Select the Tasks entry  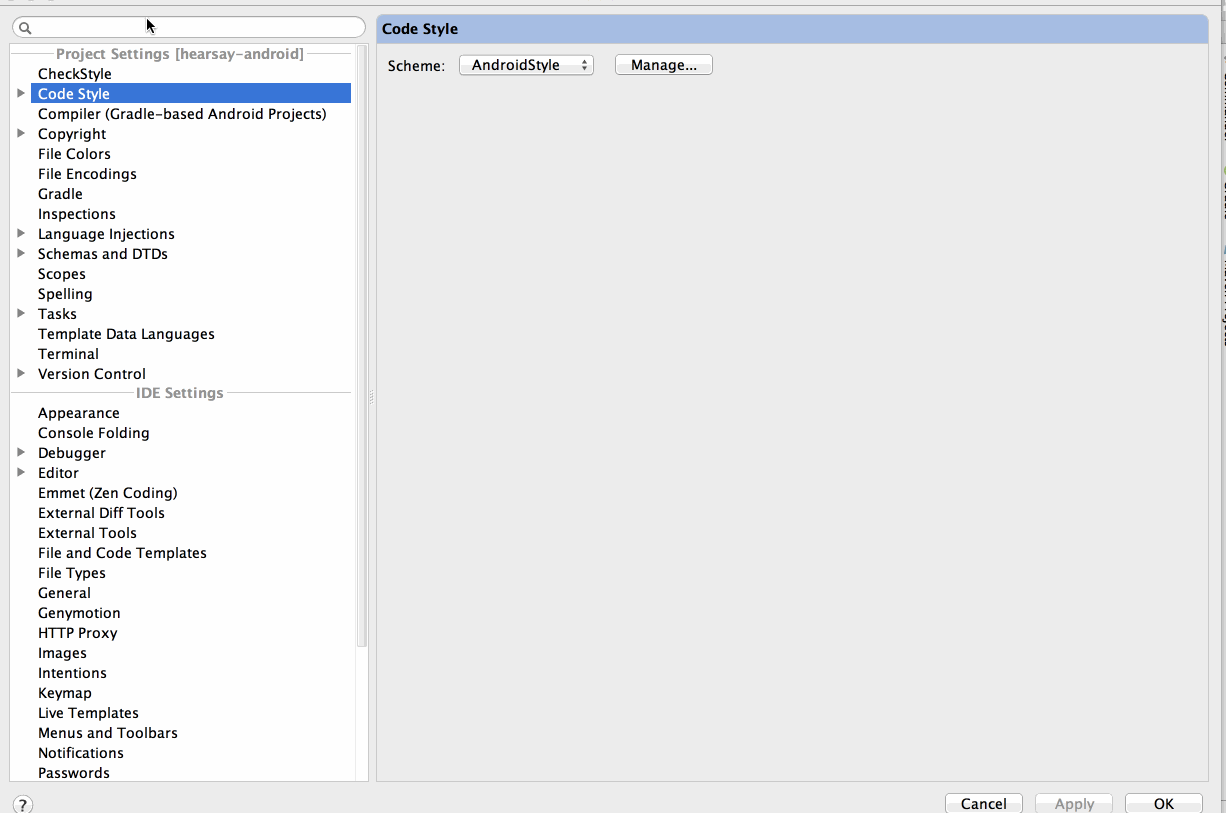coord(57,314)
